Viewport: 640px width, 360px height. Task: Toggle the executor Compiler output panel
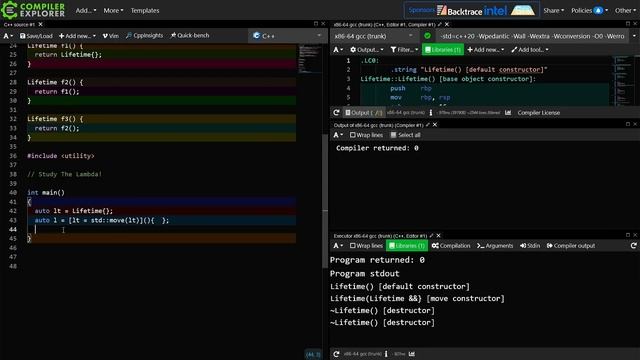571,246
